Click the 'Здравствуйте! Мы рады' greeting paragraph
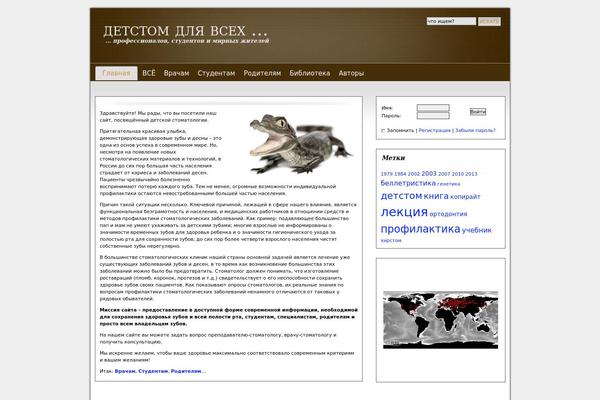 coord(158,117)
